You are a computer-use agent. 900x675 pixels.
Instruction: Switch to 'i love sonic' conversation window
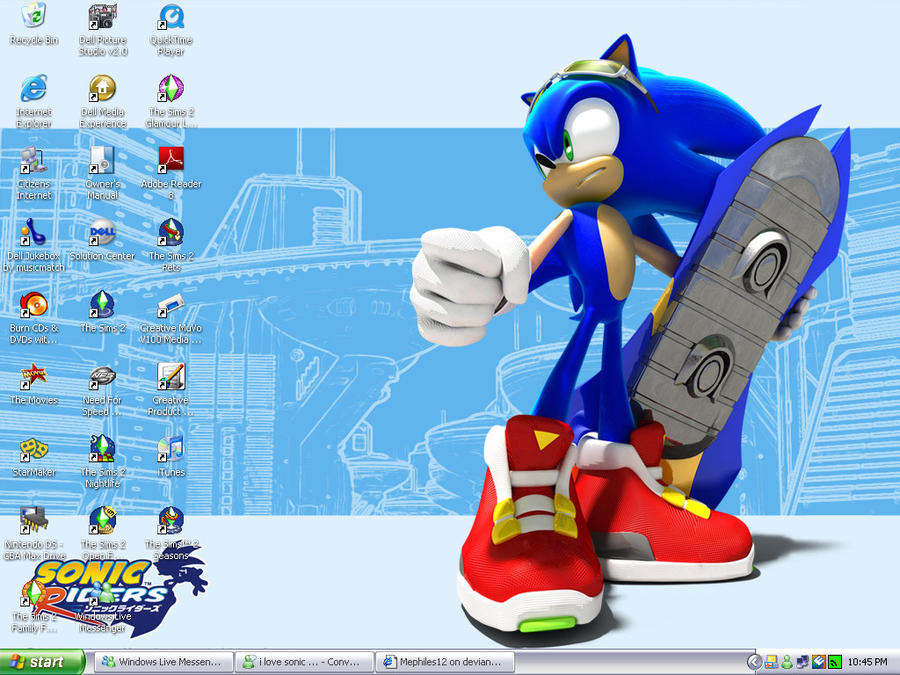coord(304,662)
